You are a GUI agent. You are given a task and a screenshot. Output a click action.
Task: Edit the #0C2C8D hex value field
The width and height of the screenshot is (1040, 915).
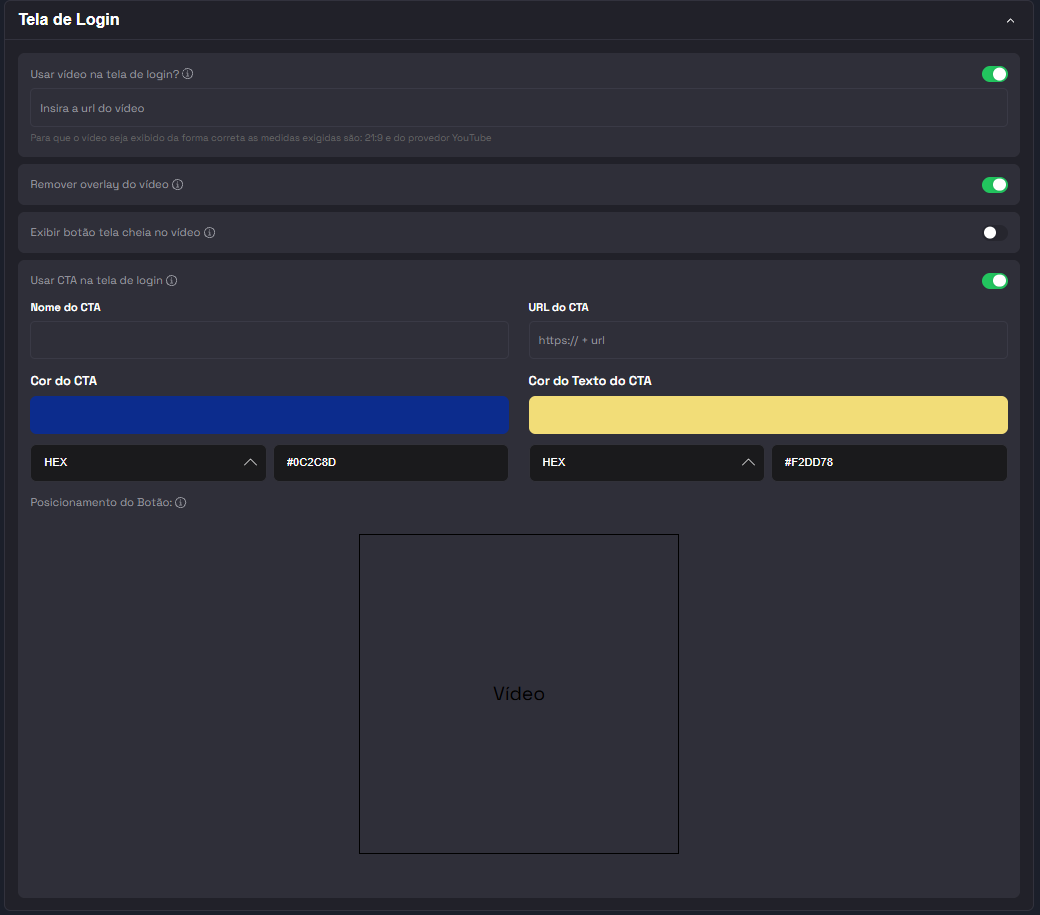pyautogui.click(x=390, y=463)
